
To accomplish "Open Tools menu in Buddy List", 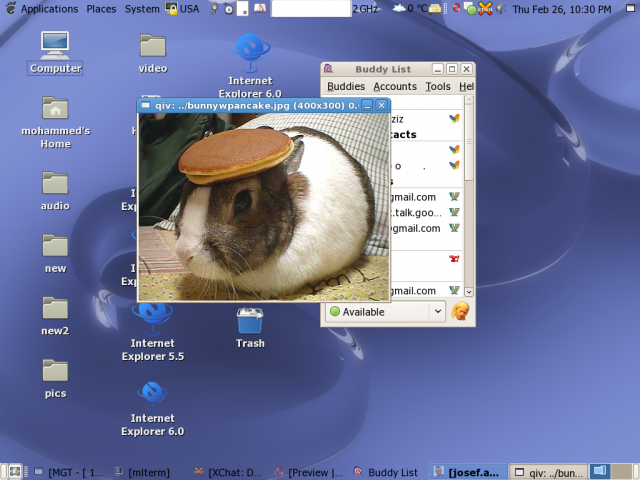I will point(438,87).
